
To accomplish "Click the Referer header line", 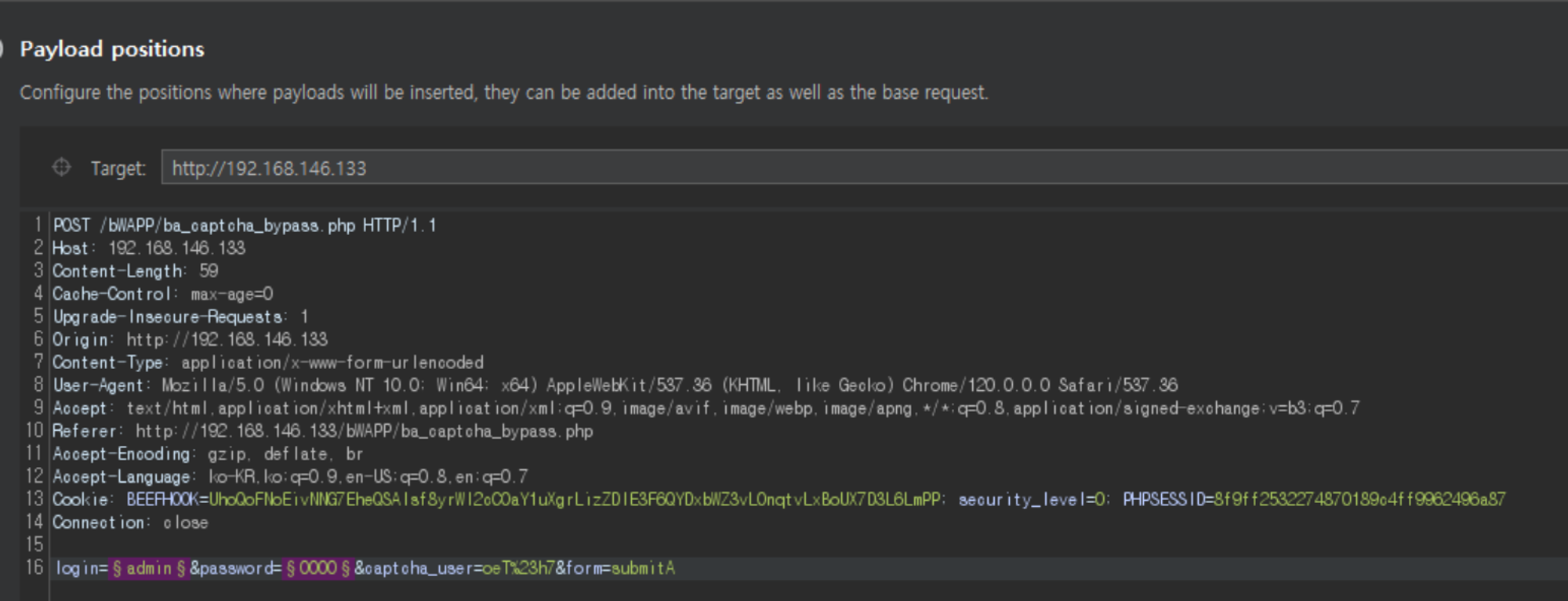I will (323, 431).
